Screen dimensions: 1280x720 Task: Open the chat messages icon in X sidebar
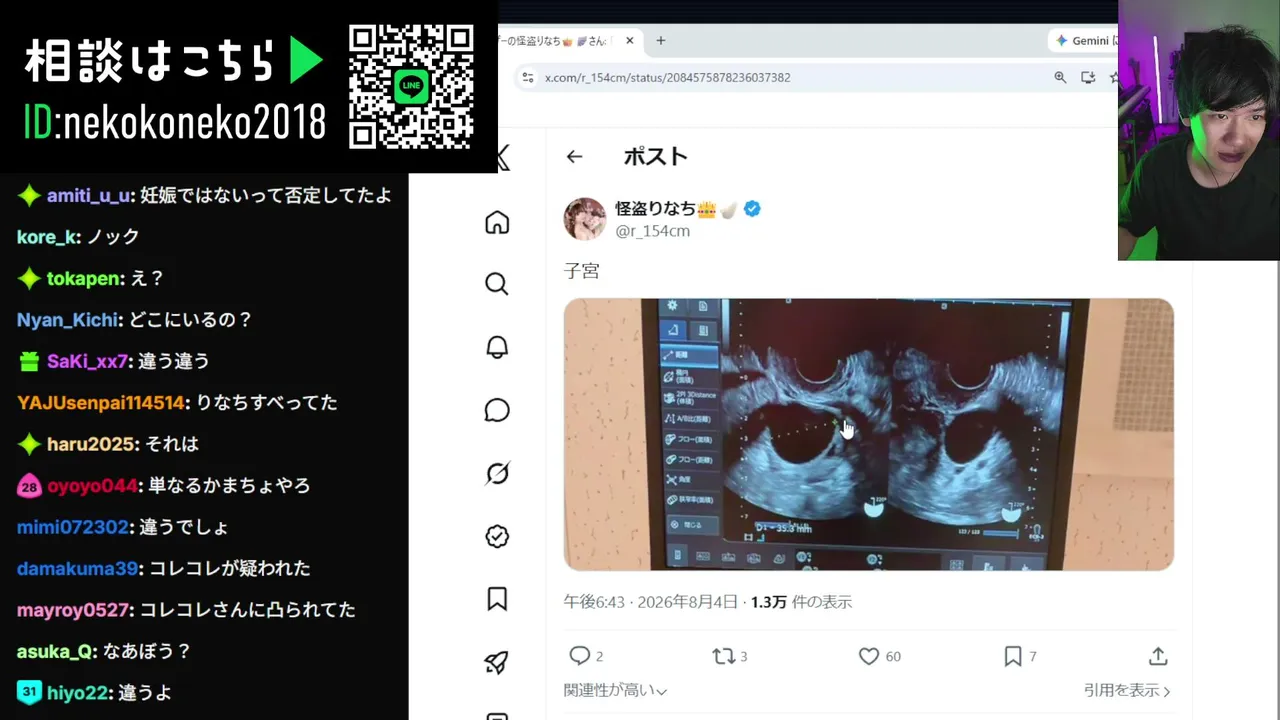497,410
